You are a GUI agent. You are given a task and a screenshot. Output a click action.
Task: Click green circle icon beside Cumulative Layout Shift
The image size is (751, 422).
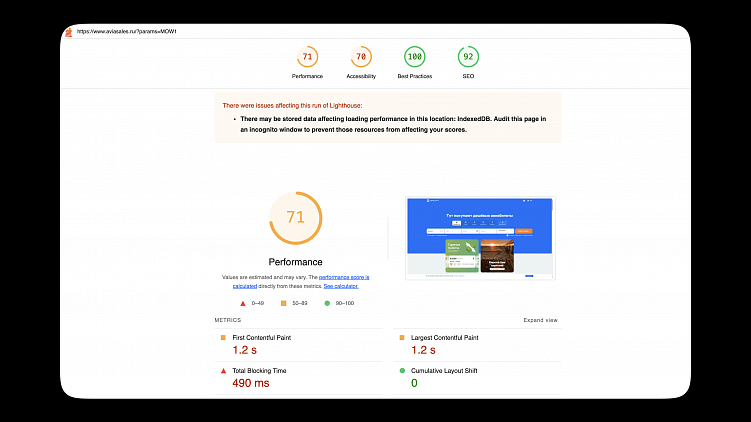pyautogui.click(x=402, y=371)
